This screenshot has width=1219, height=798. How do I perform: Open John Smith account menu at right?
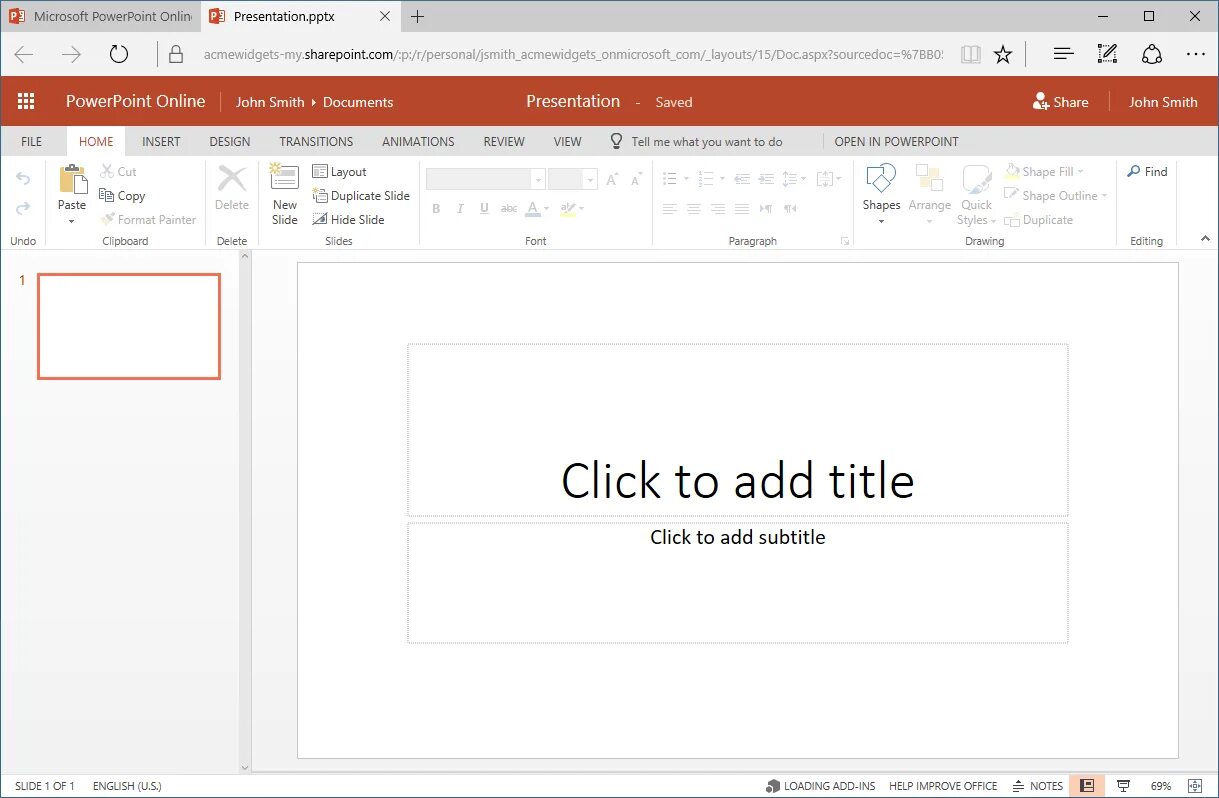pyautogui.click(x=1163, y=101)
